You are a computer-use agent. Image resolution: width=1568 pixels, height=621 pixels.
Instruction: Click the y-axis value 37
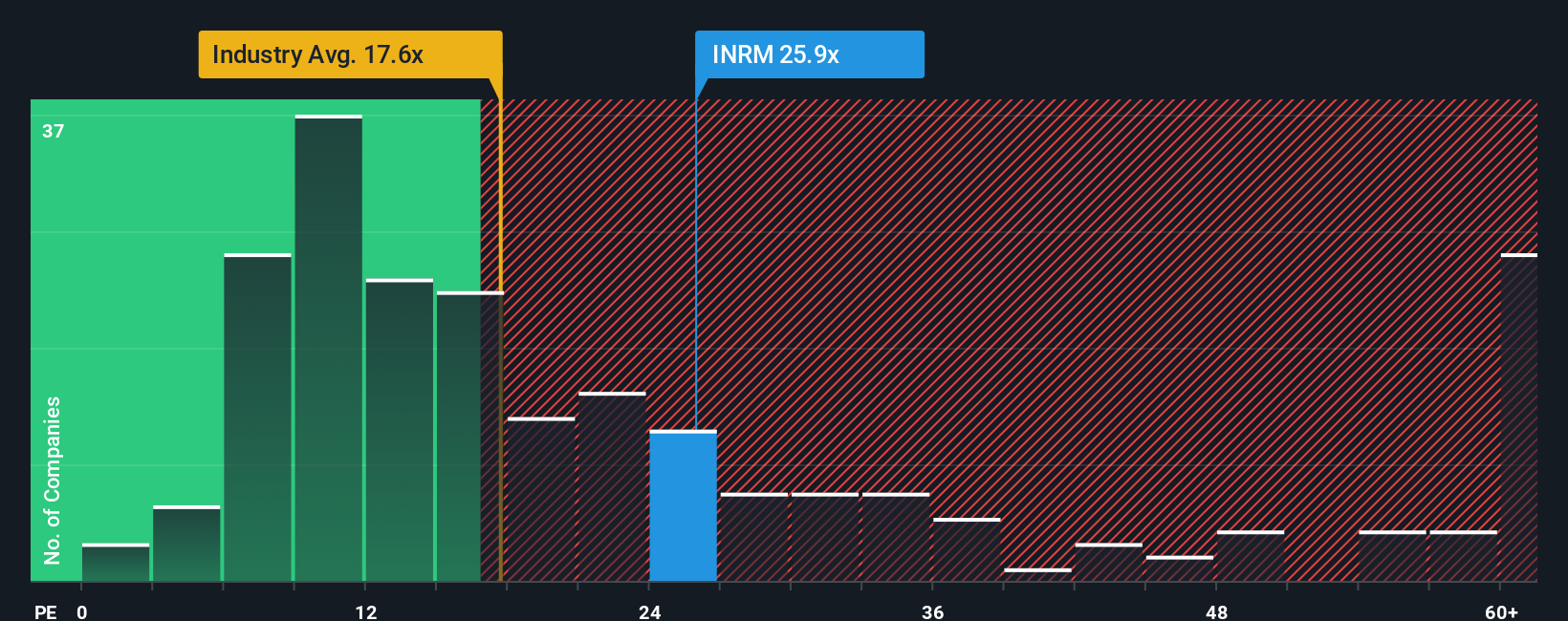point(54,131)
